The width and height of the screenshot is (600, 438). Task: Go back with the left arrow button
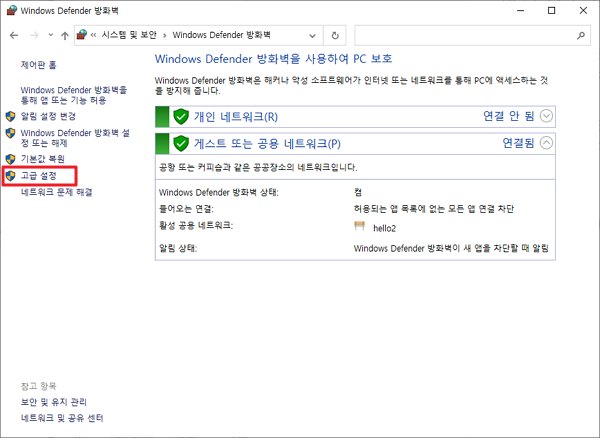(x=14, y=36)
